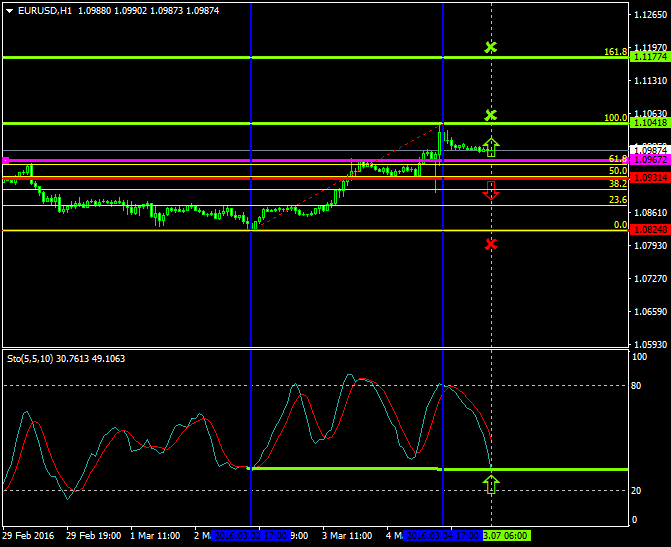The width and height of the screenshot is (671, 547).
Task: Click the red down arrow below price
Action: [x=490, y=191]
